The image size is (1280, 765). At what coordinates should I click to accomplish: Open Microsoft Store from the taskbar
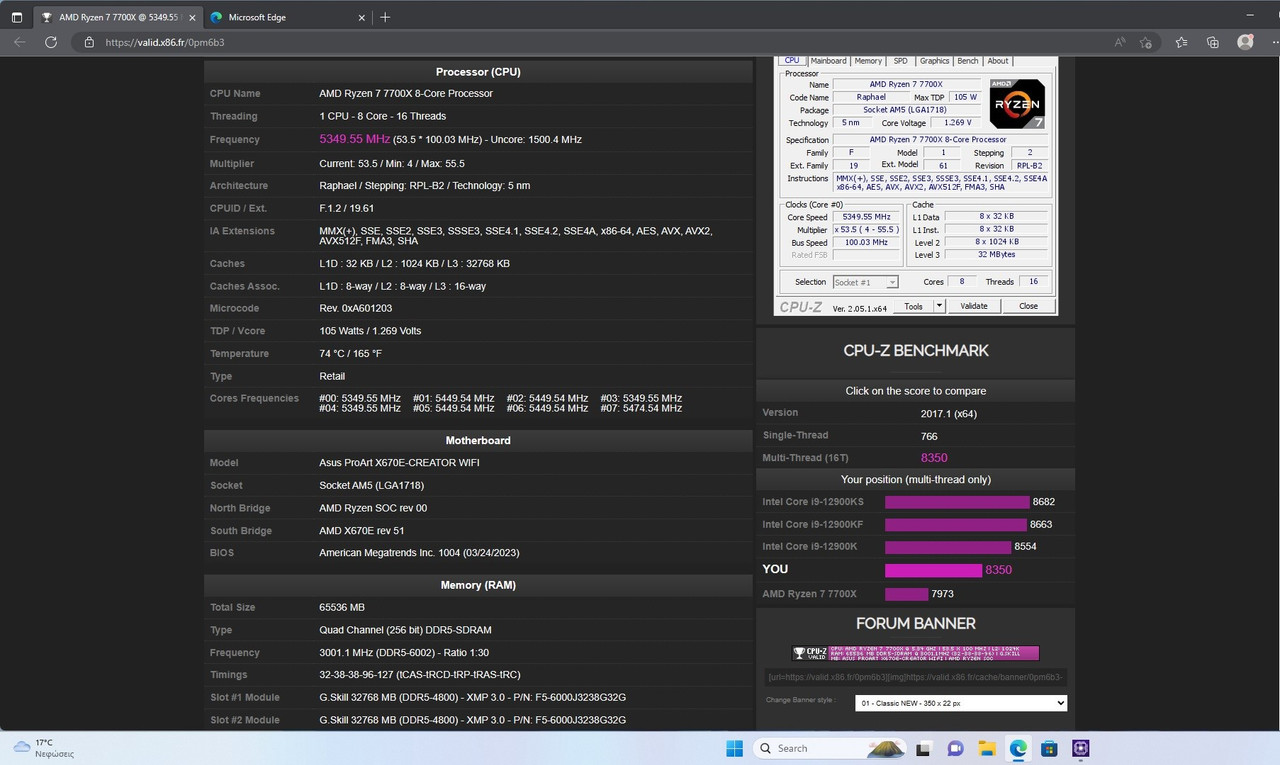point(1049,748)
